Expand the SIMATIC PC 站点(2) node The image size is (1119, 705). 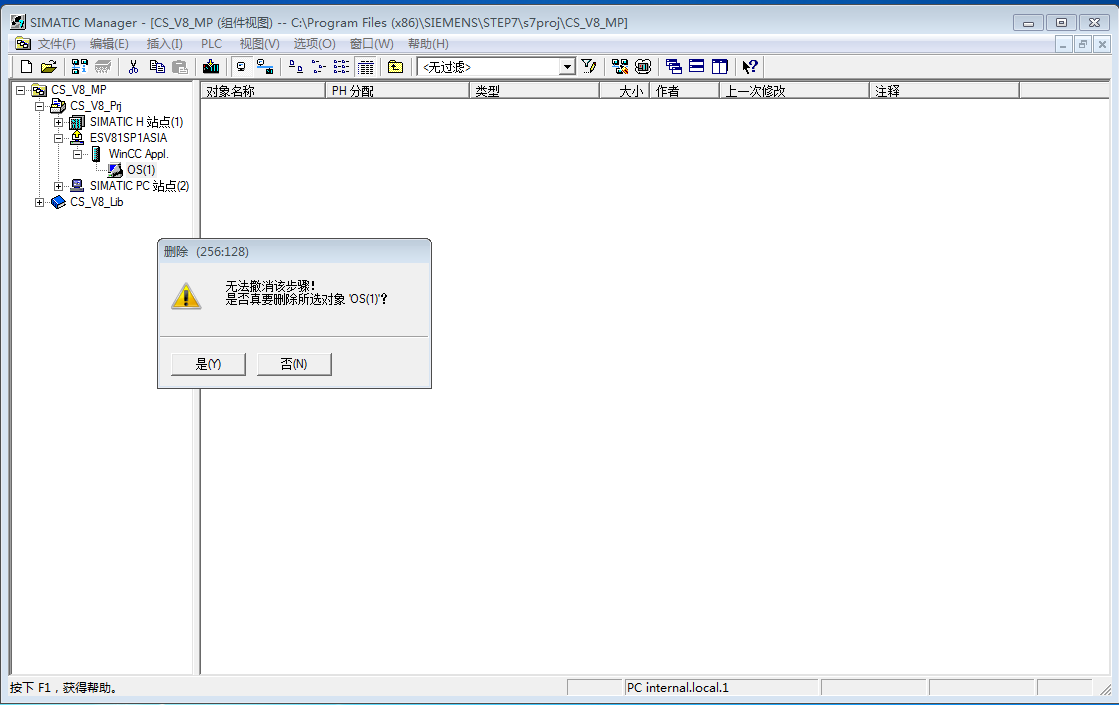pos(59,186)
